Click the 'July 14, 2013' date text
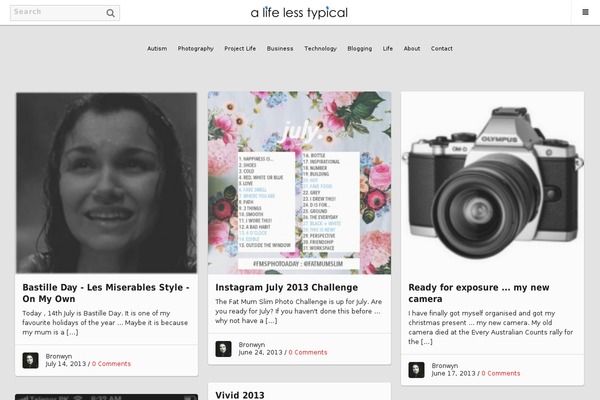The width and height of the screenshot is (600, 400). pos(65,364)
